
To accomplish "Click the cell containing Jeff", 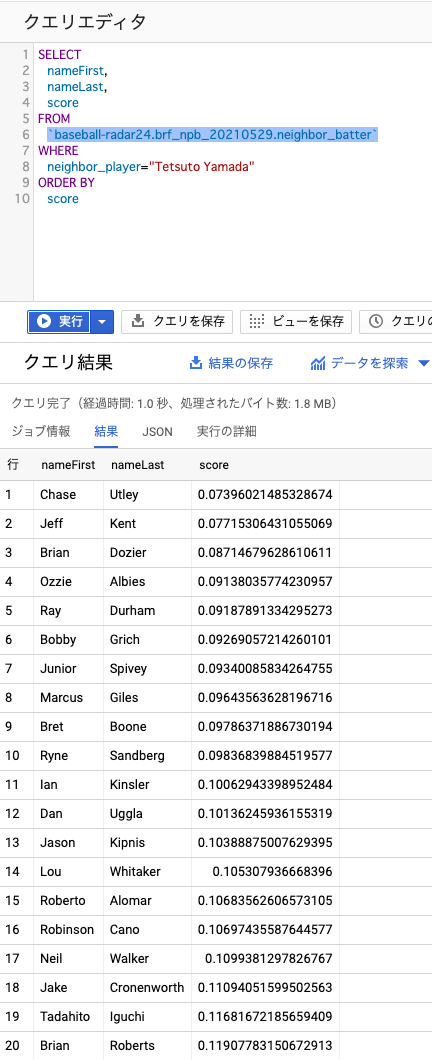I will 68,524.
